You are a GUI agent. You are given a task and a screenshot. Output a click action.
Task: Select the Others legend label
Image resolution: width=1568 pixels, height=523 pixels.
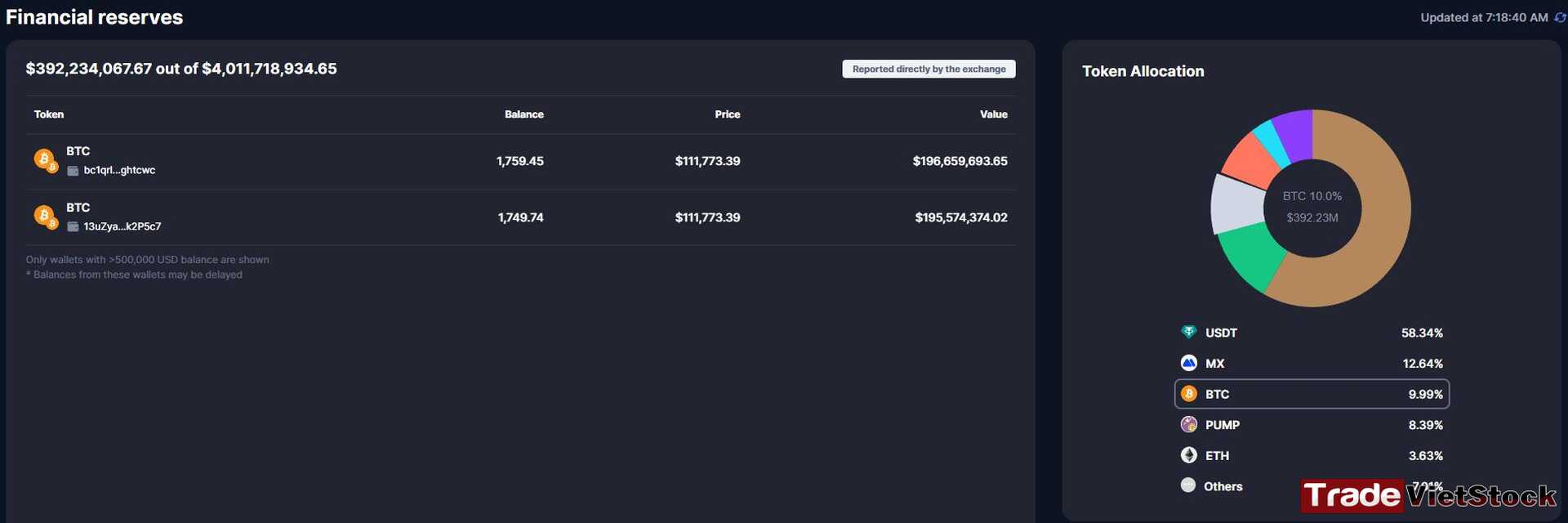click(x=1223, y=486)
